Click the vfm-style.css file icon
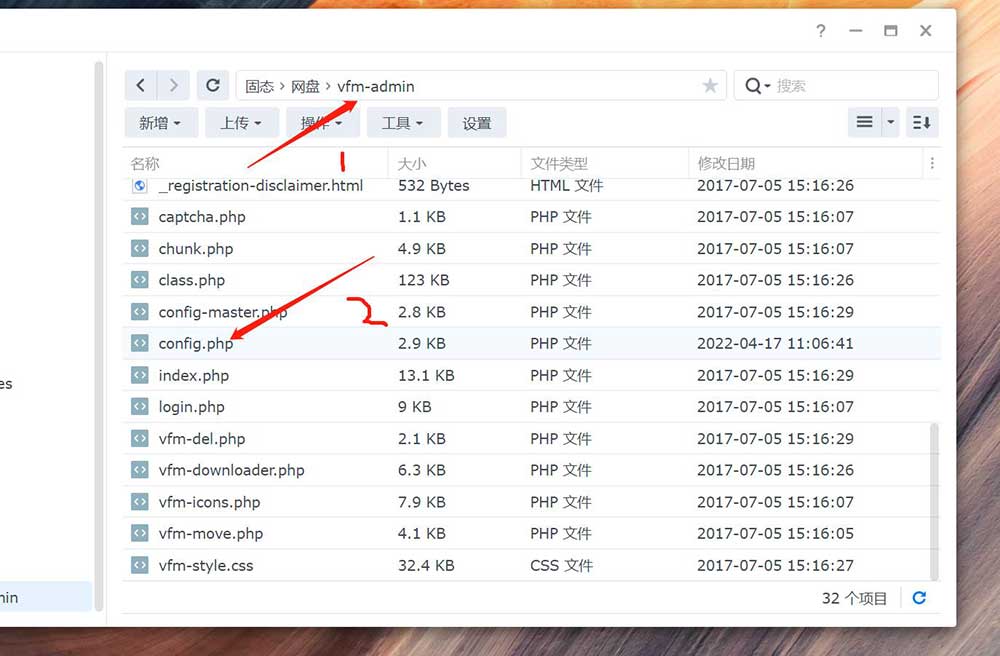This screenshot has height=656, width=1000. [140, 565]
